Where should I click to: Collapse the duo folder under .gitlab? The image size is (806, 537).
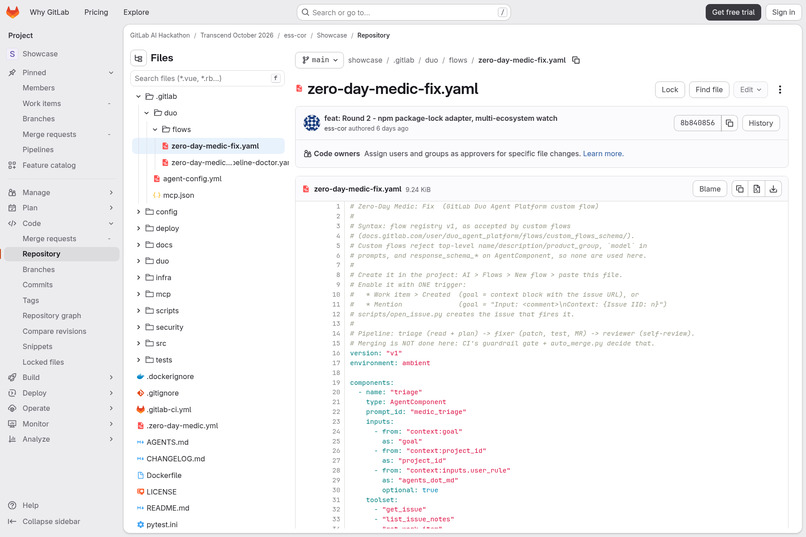point(146,113)
